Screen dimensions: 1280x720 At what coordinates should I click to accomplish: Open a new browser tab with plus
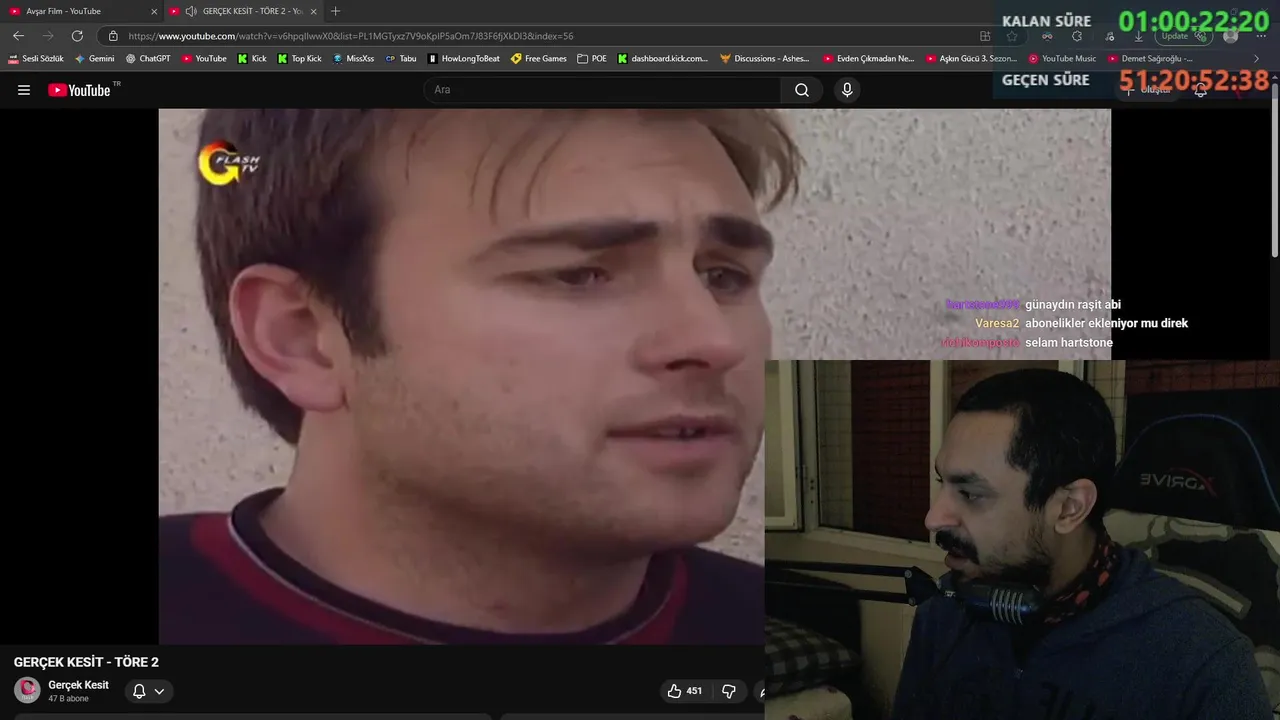click(335, 11)
